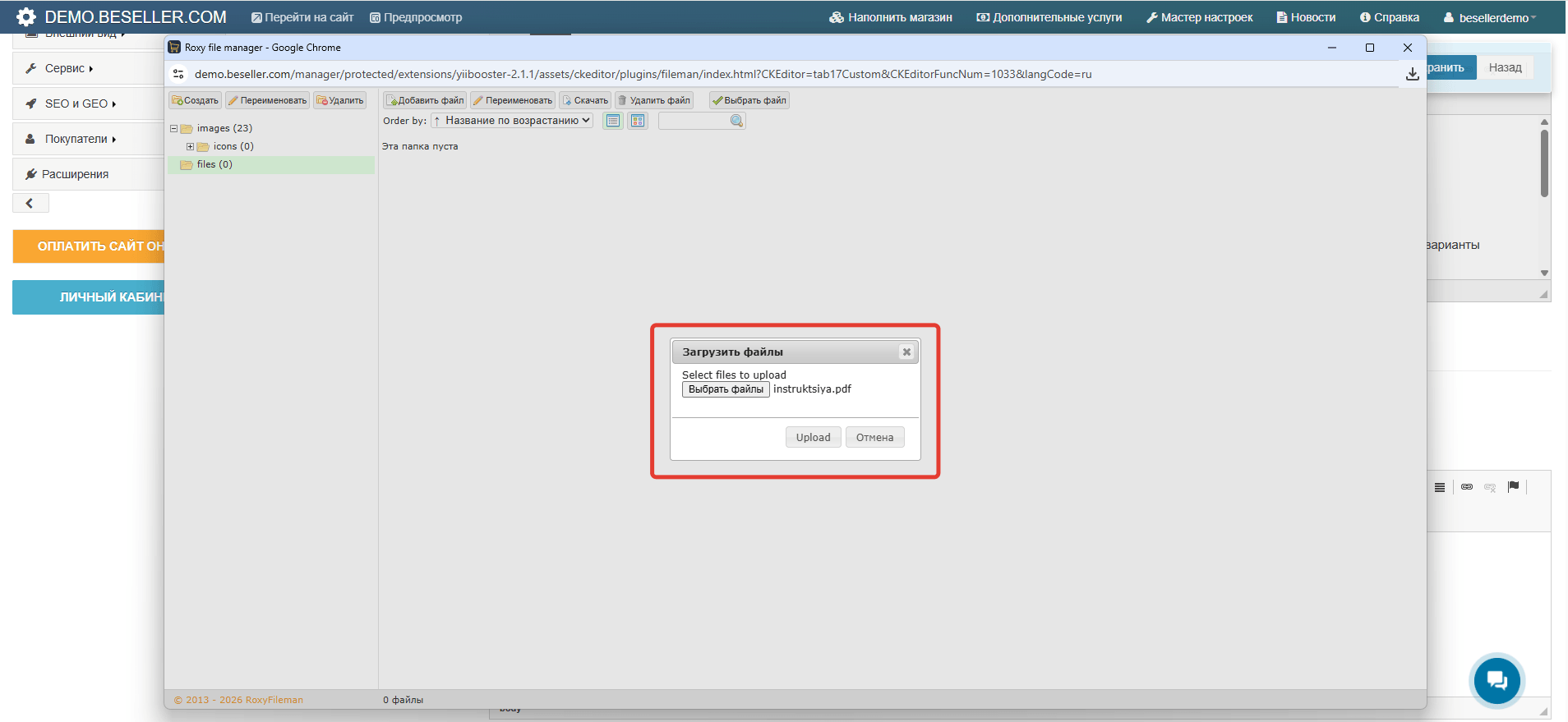Click the file manager search field
1568x722 pixels.
point(694,121)
